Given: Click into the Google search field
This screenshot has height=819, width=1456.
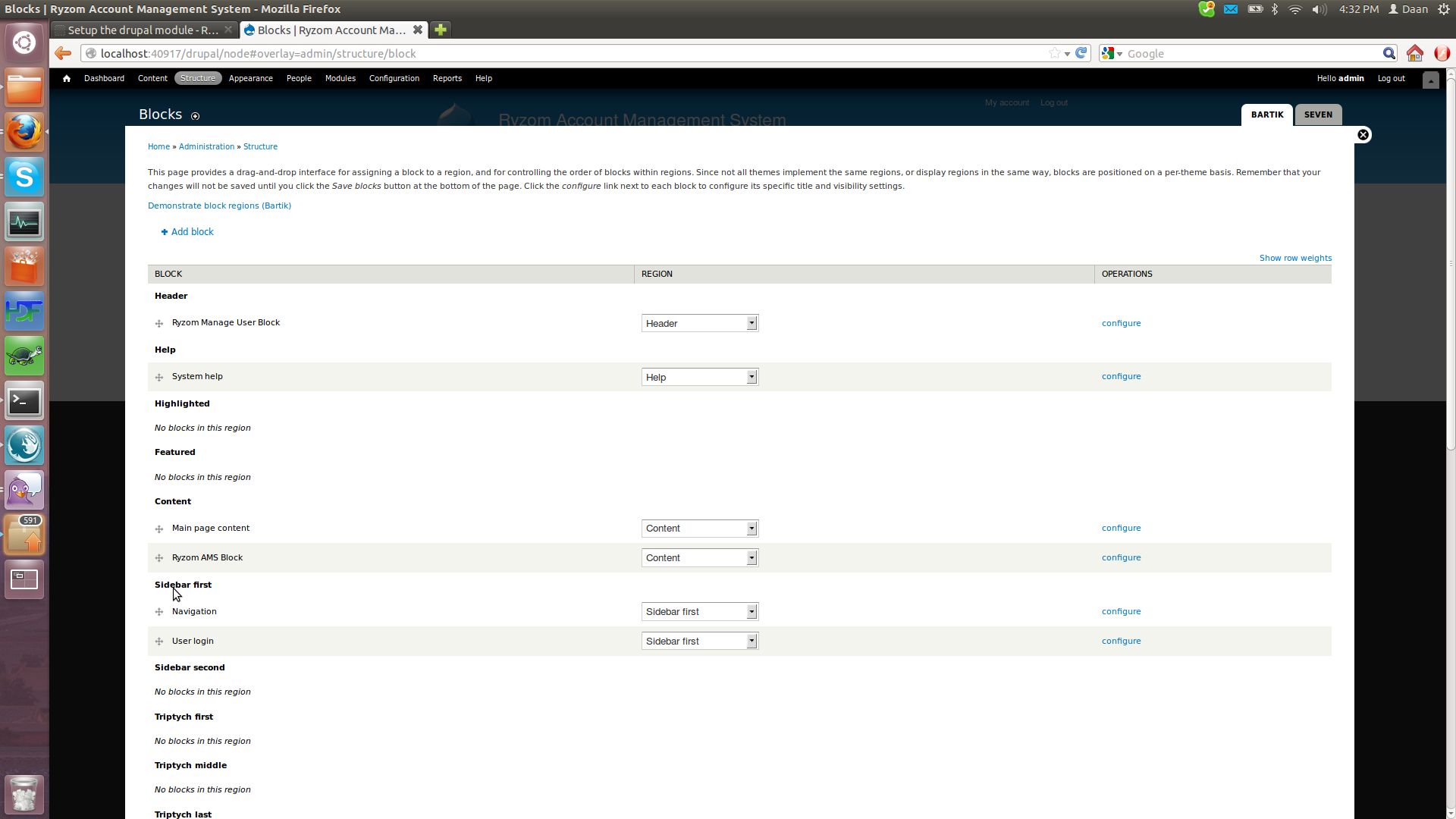Looking at the screenshot, I should 1251,53.
